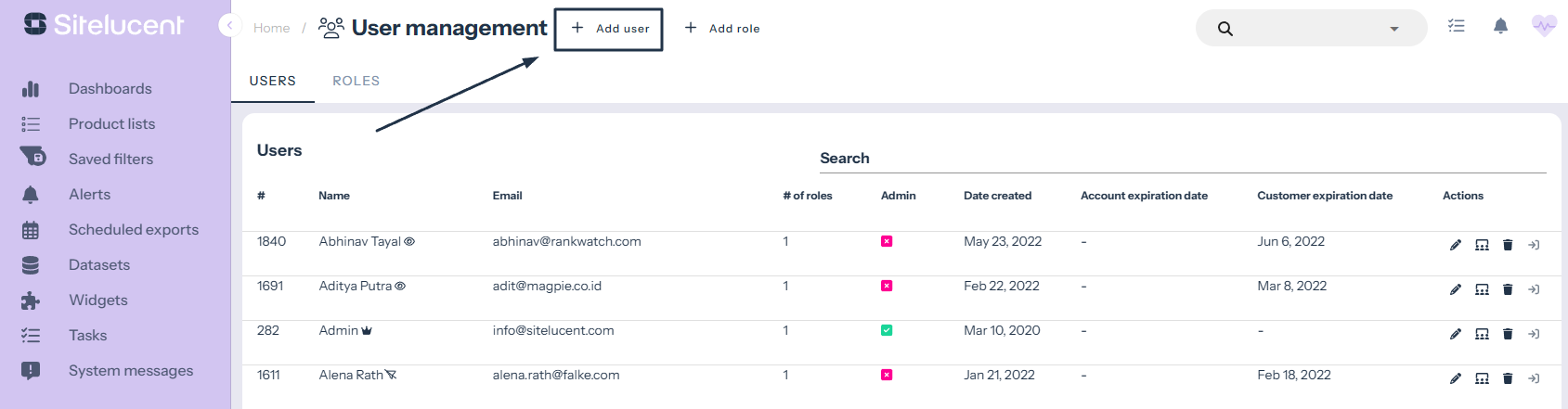1568x409 pixels.
Task: Log in as Alena Rath arrow icon
Action: 1534,379
